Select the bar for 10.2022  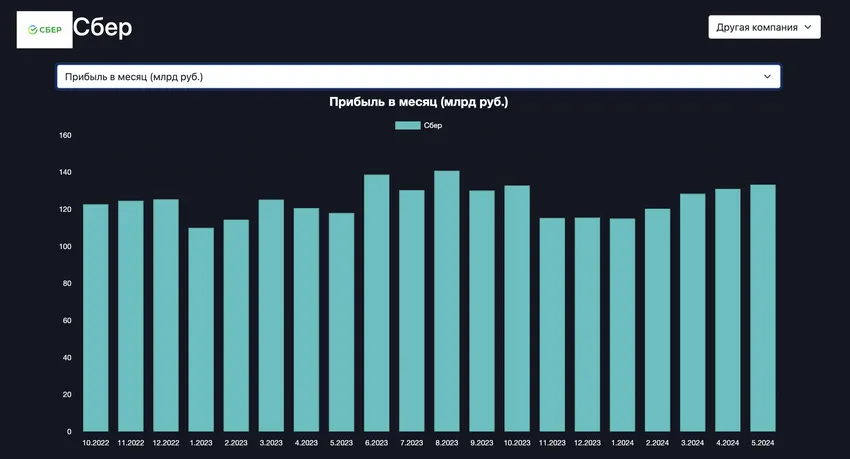pos(95,318)
